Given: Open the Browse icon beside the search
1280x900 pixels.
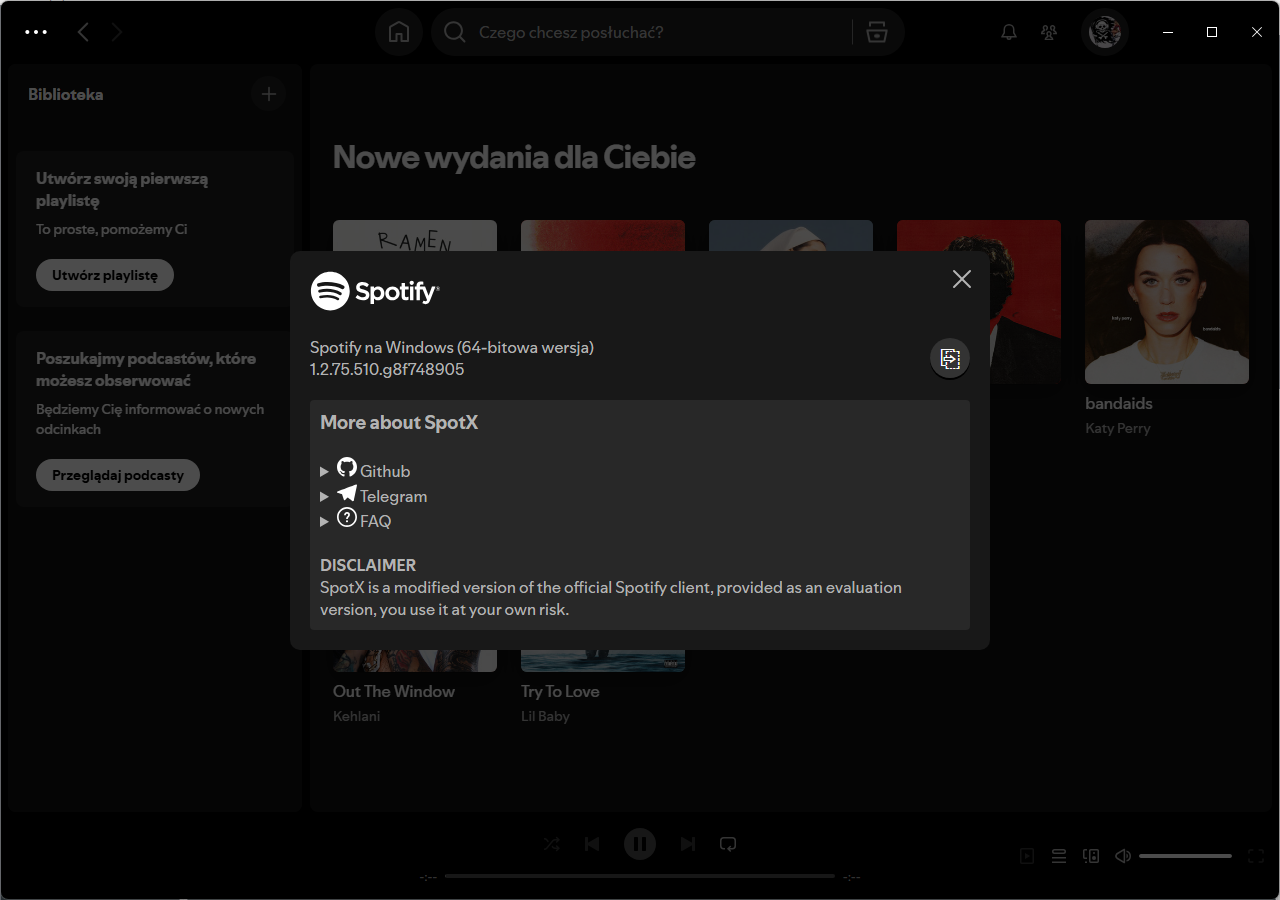Looking at the screenshot, I should coord(877,32).
